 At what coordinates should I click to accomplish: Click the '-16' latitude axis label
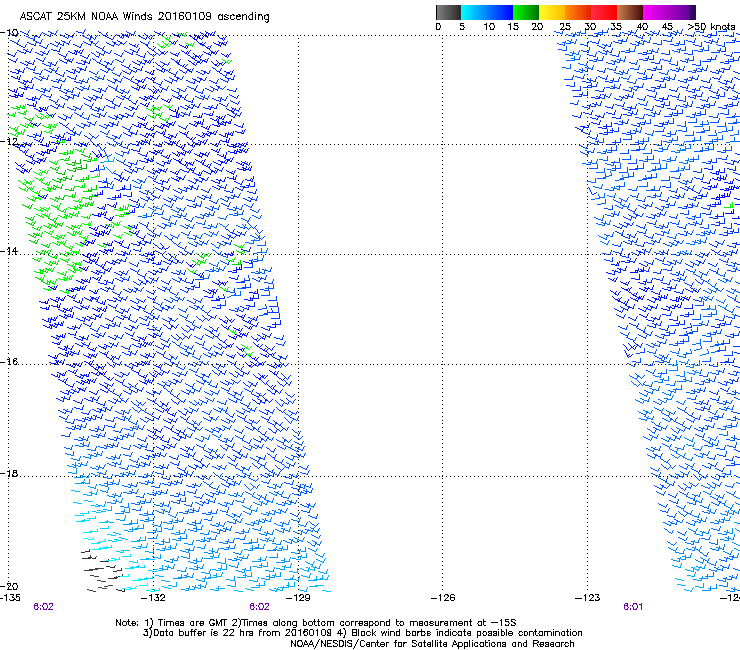9,362
